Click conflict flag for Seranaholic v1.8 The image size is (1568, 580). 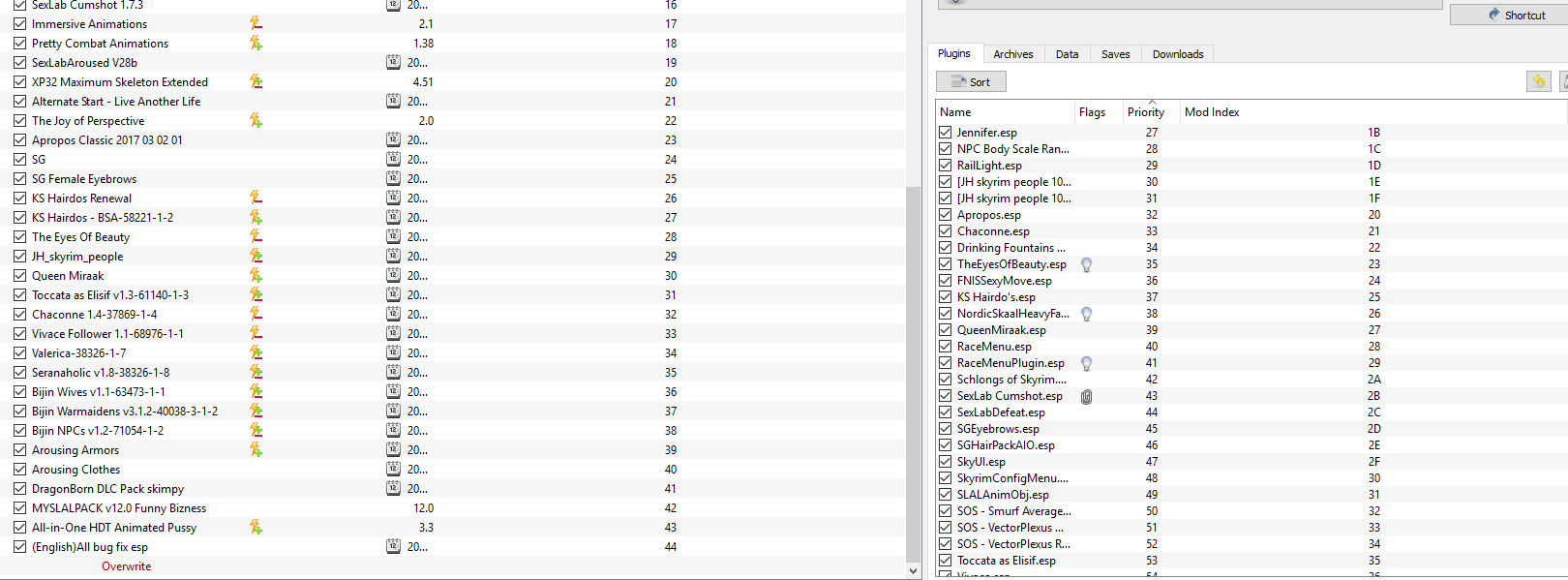click(256, 372)
